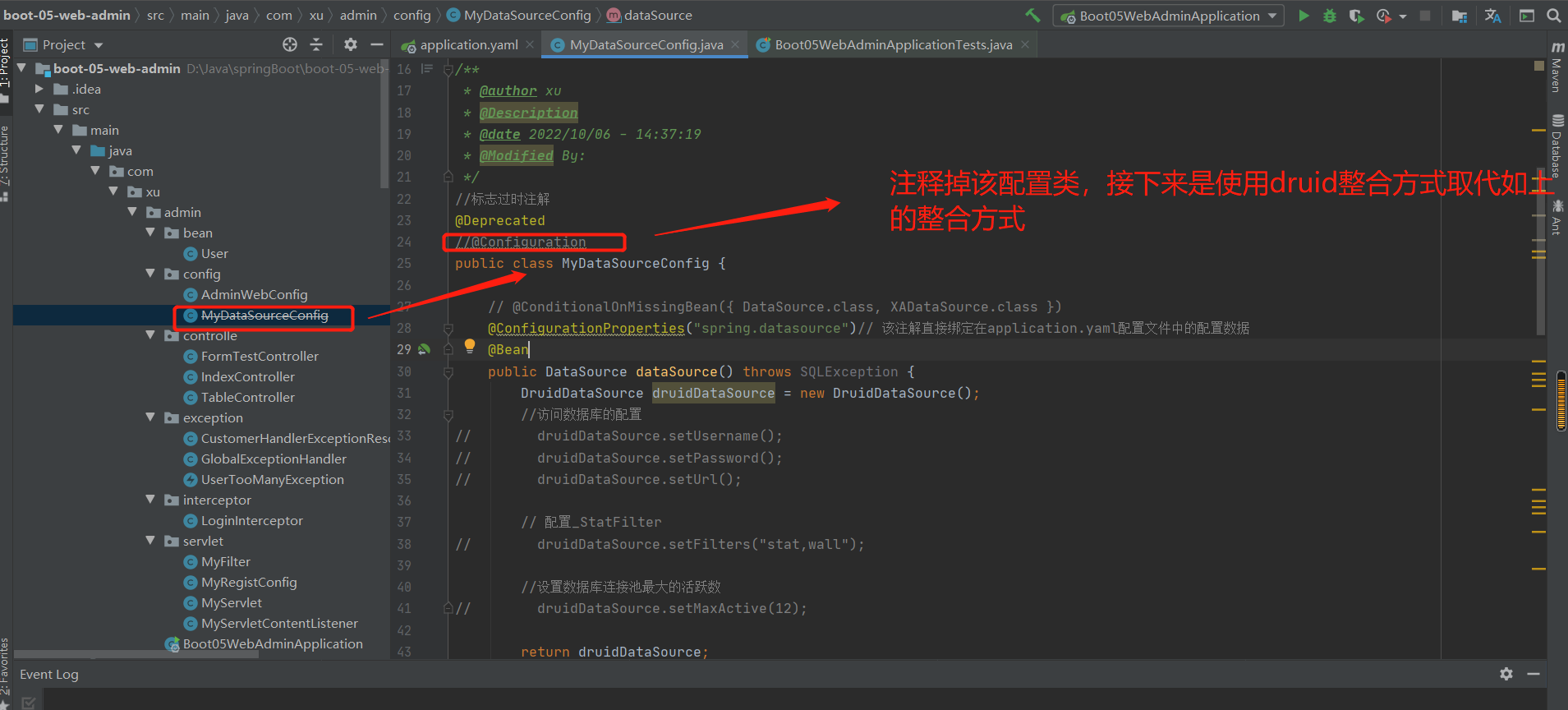This screenshot has height=710, width=1568.
Task: Collapse the interceptor package
Action: click(x=150, y=500)
